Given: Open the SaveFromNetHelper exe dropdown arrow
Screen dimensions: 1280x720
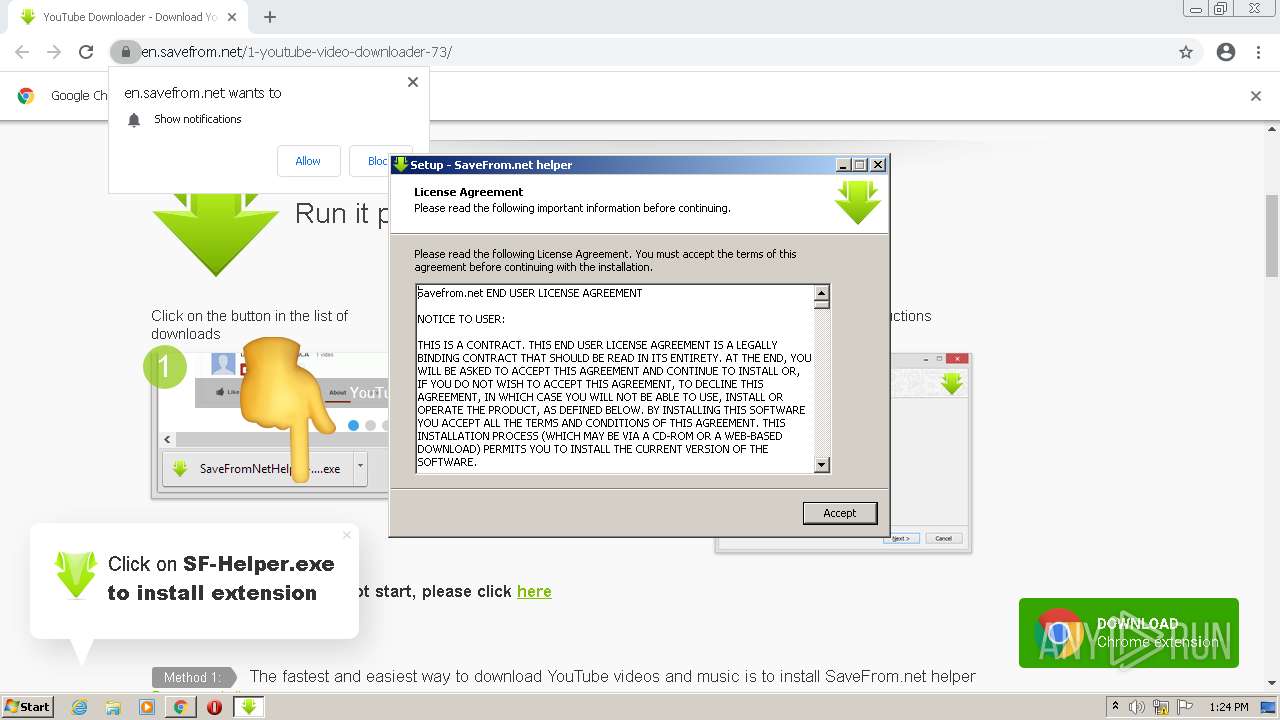Looking at the screenshot, I should [x=360, y=467].
